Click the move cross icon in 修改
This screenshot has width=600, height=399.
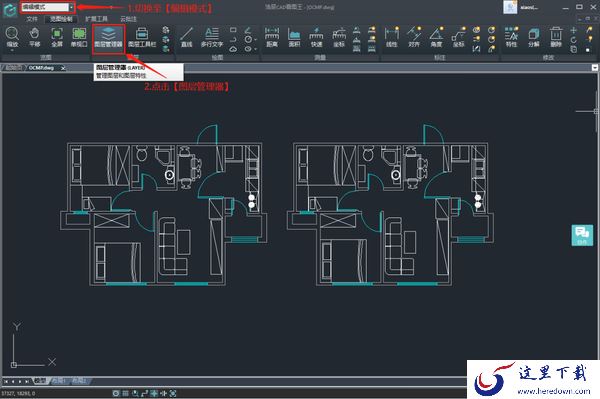tap(573, 30)
